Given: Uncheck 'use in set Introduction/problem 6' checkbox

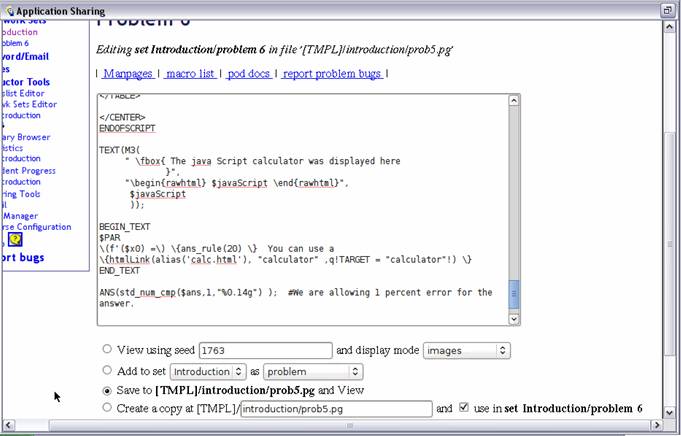Looking at the screenshot, I should (463, 408).
